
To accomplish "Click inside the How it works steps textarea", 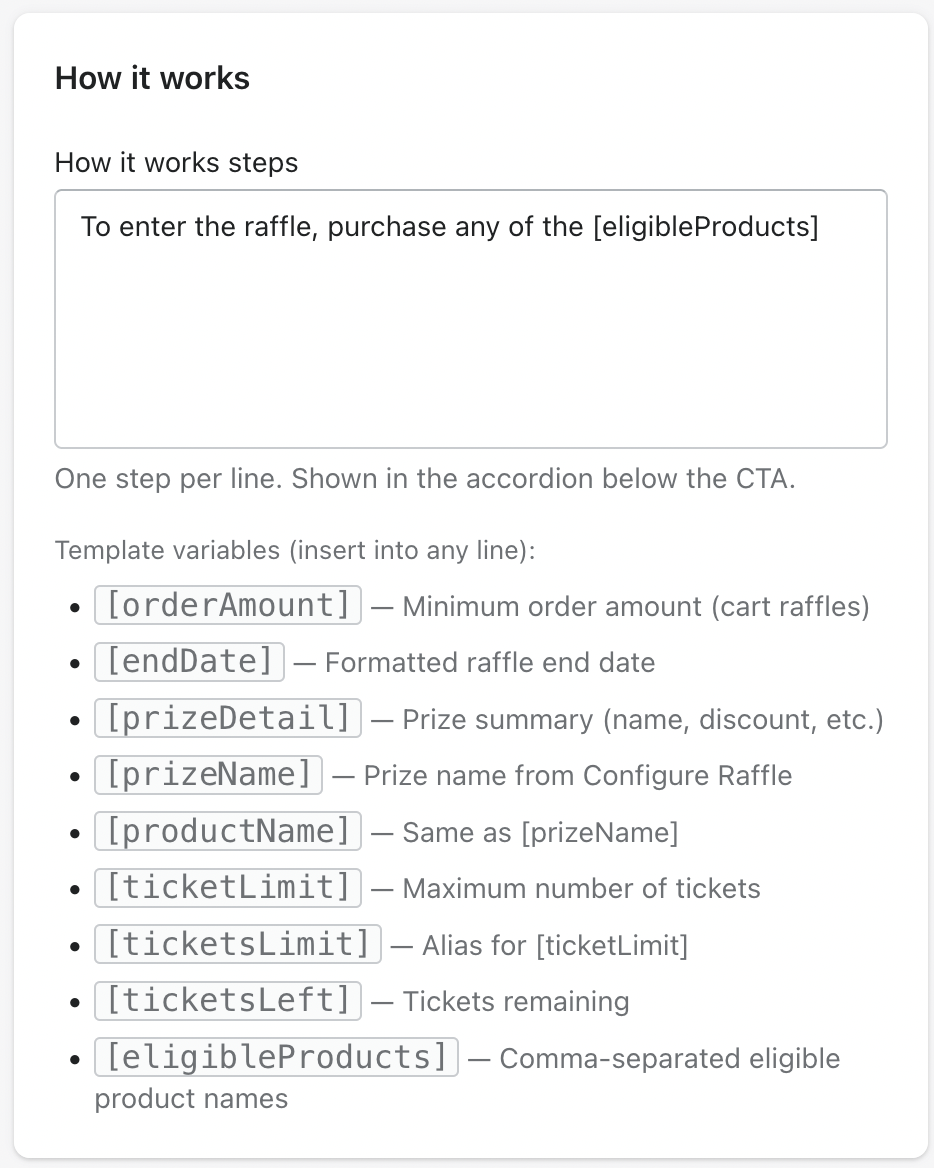I will click(x=471, y=319).
